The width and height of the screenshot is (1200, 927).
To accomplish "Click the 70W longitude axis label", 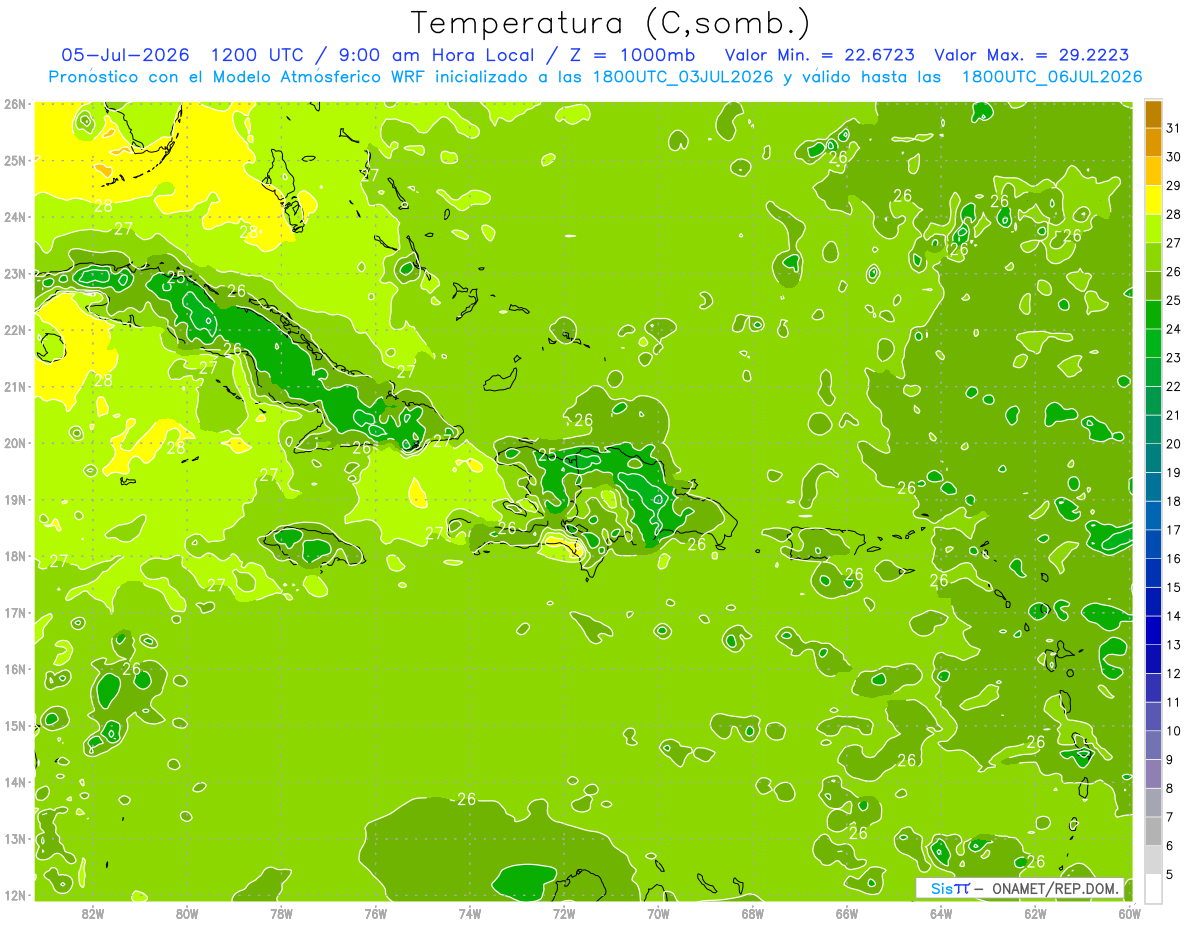I will tap(658, 913).
